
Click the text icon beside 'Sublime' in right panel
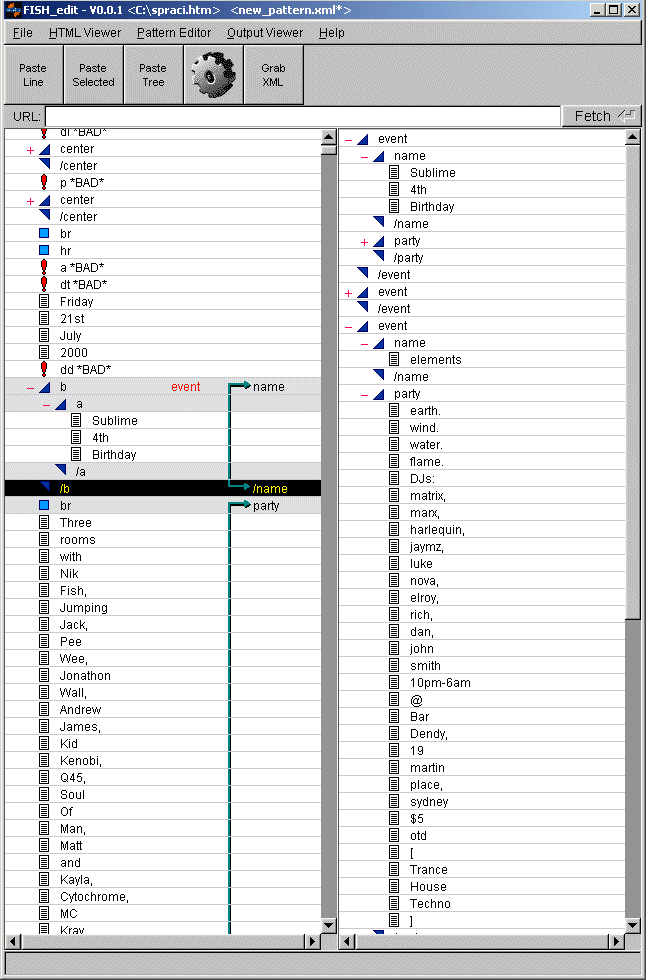coord(394,172)
